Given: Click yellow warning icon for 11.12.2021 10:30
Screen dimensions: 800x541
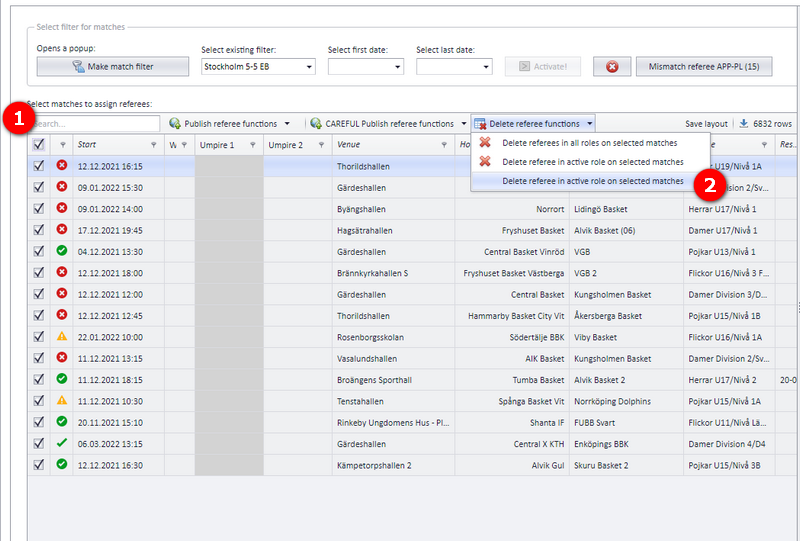Looking at the screenshot, I should pos(62,400).
